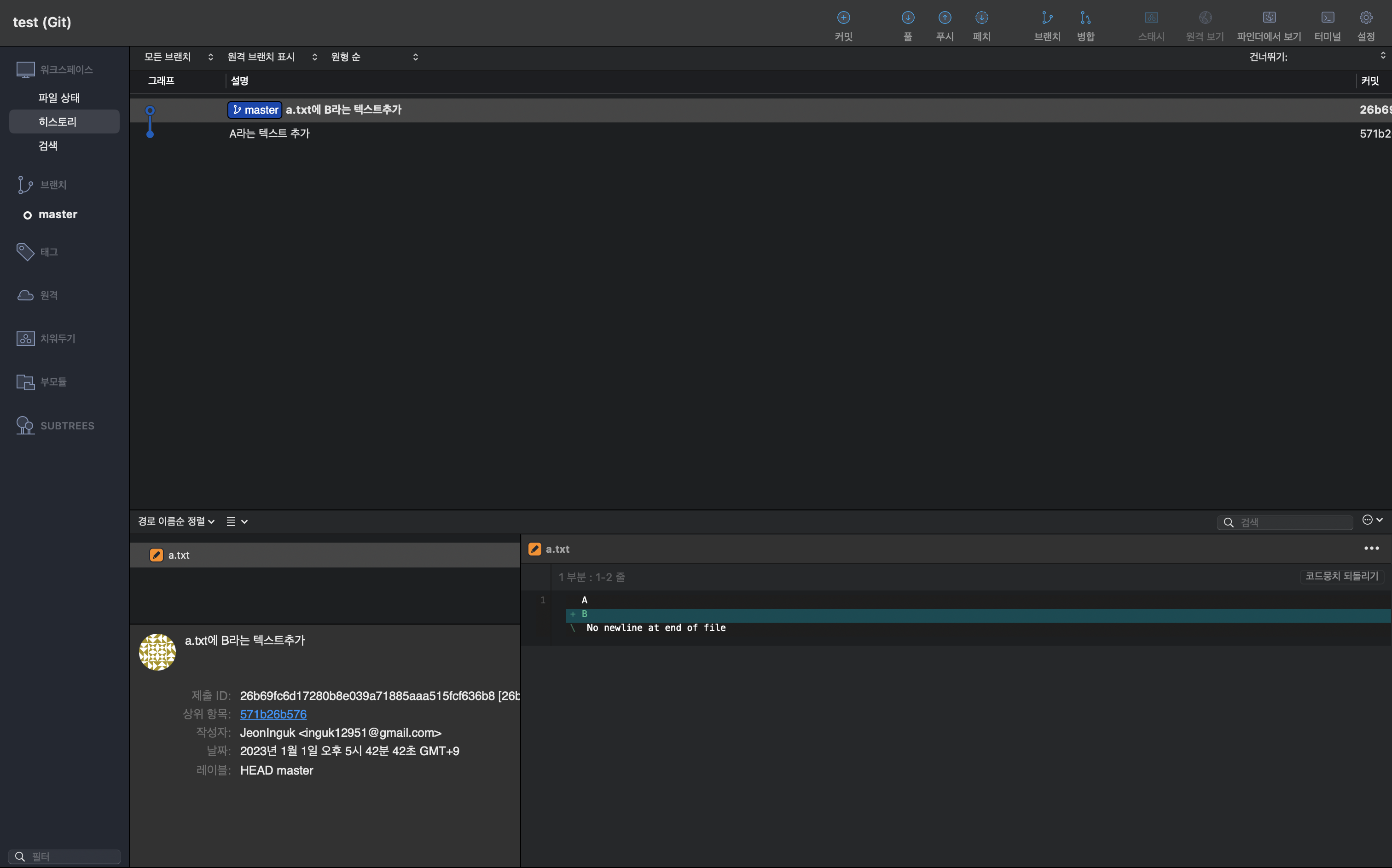Toggle the file list view mode menu
Image resolution: width=1392 pixels, height=868 pixels.
click(x=237, y=521)
